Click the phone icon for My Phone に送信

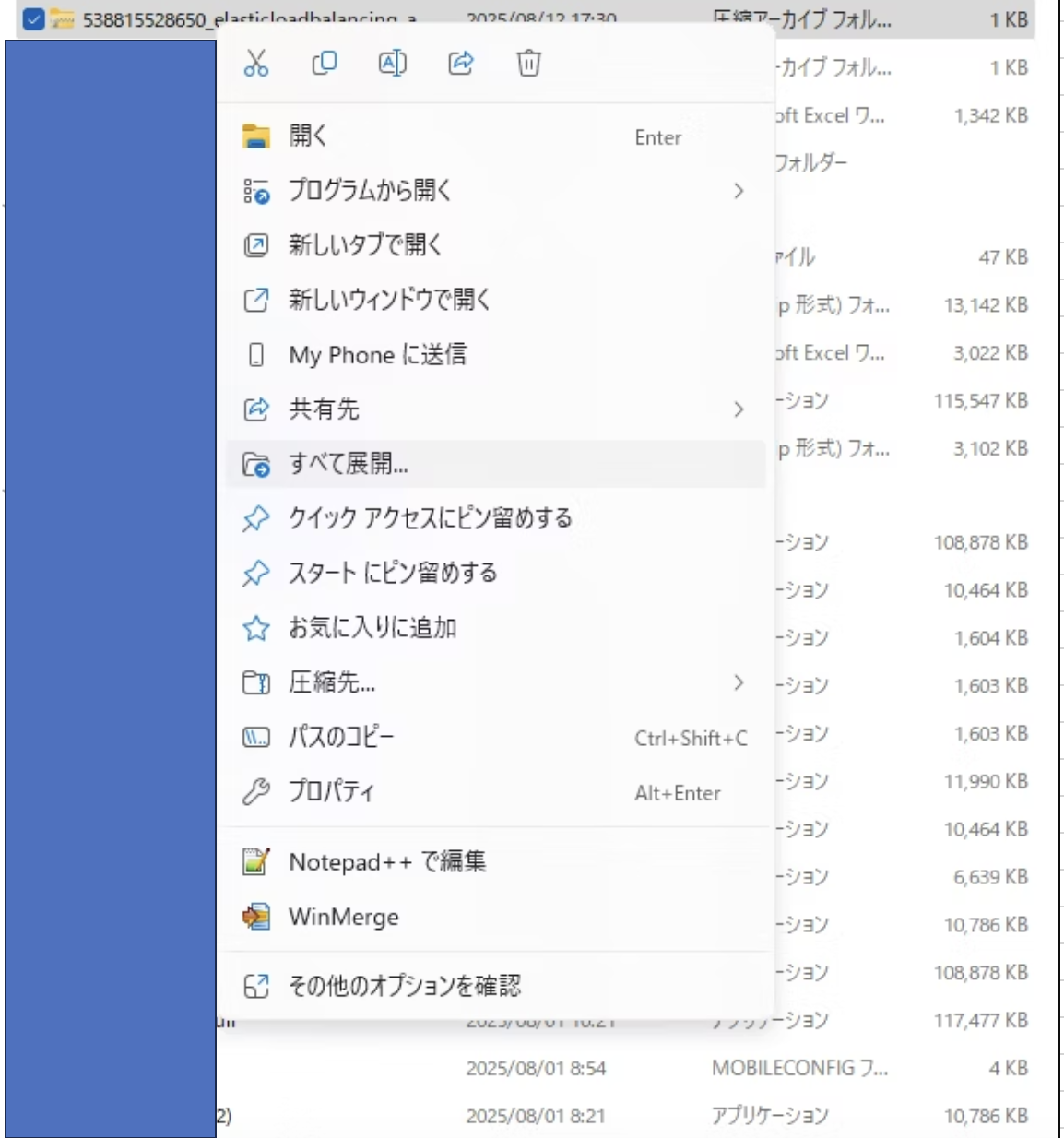(x=256, y=355)
